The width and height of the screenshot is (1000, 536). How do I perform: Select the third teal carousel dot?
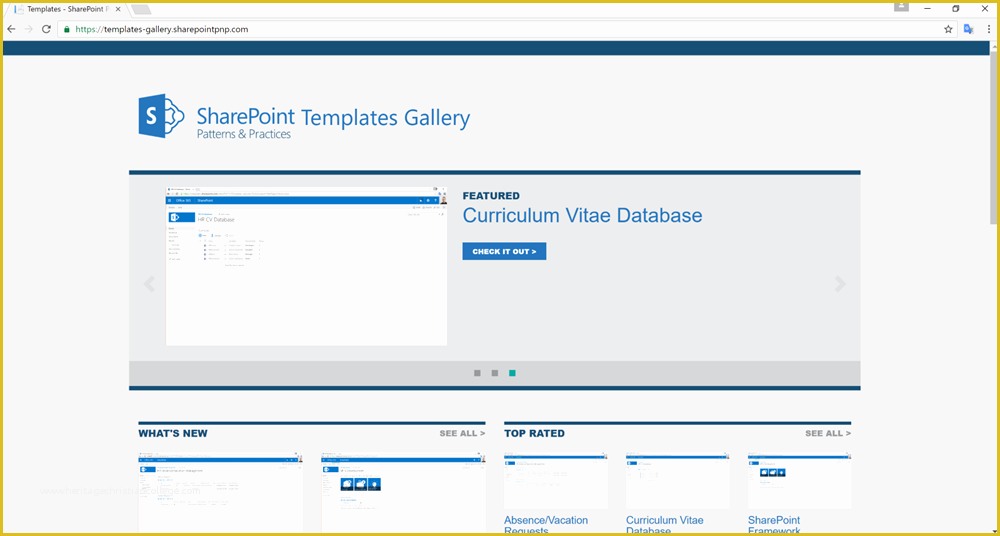pos(512,373)
